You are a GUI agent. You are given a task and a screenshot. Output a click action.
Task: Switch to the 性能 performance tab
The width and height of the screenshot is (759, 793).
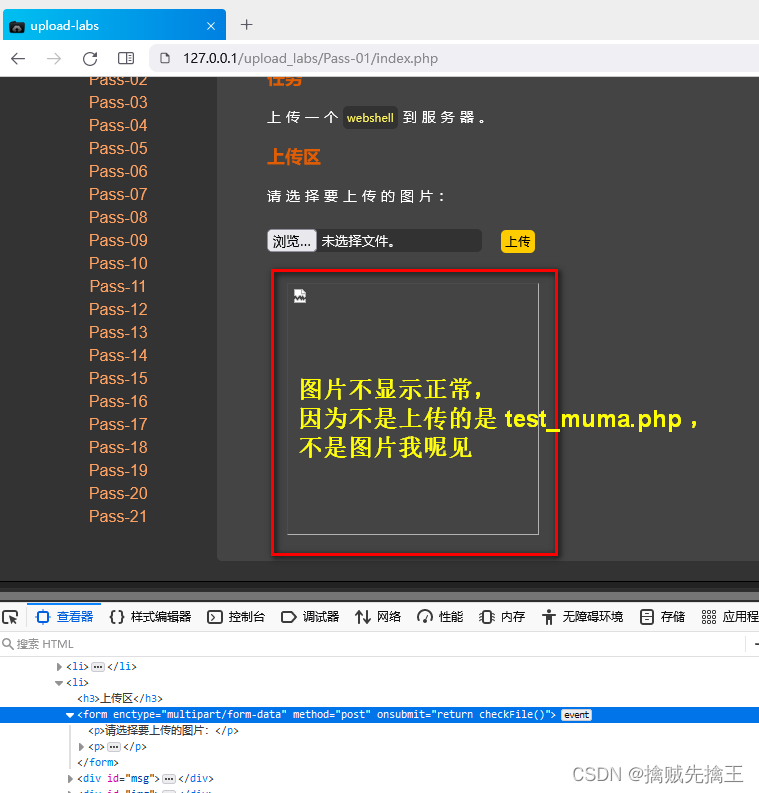click(440, 616)
